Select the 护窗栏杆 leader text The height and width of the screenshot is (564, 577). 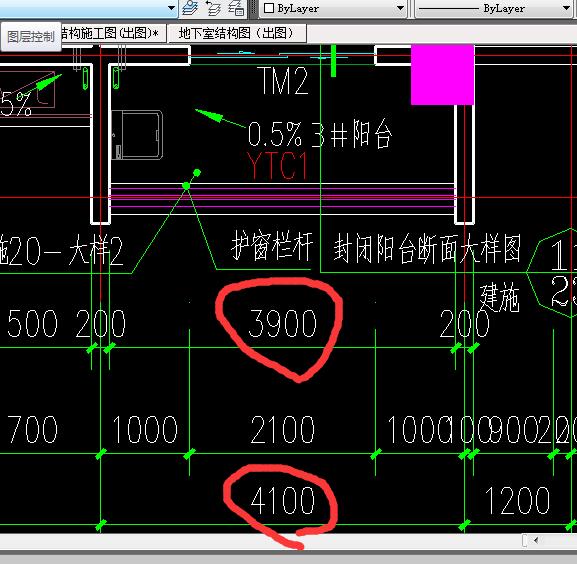[272, 246]
